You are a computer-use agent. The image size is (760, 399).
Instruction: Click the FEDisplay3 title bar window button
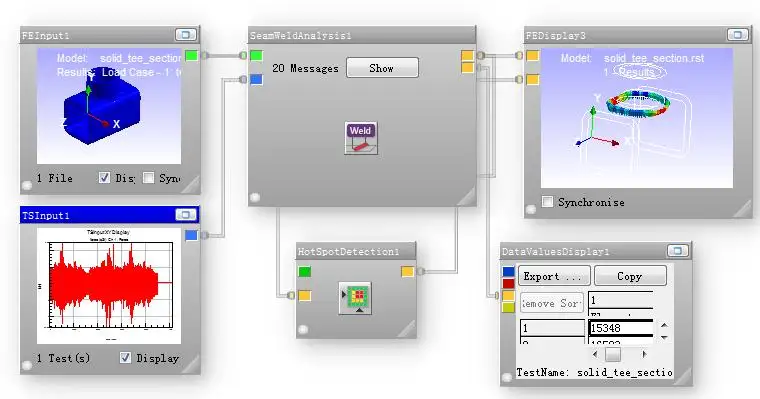[x=737, y=35]
